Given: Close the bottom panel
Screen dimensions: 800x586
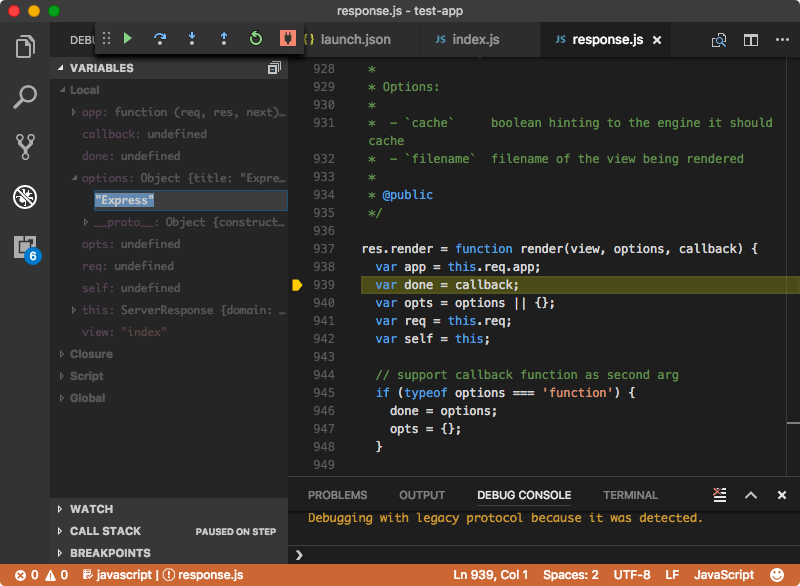Looking at the screenshot, I should point(782,495).
